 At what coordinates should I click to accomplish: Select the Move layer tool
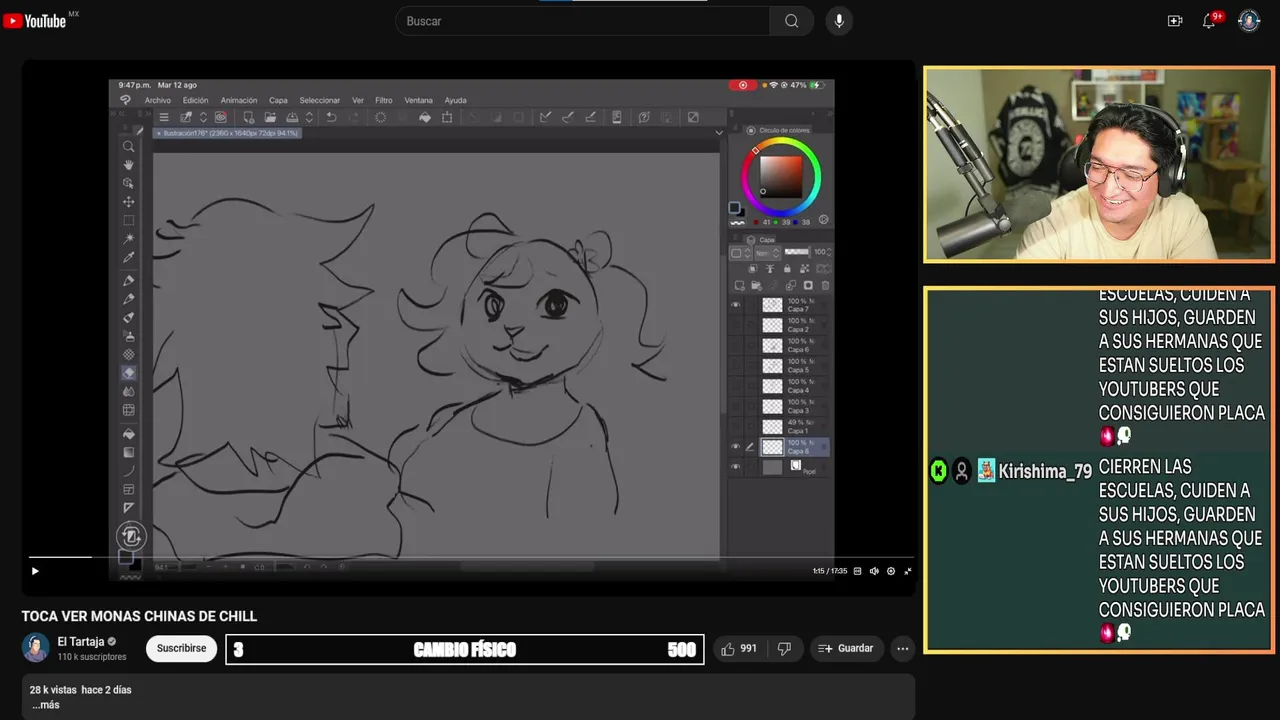pos(128,202)
